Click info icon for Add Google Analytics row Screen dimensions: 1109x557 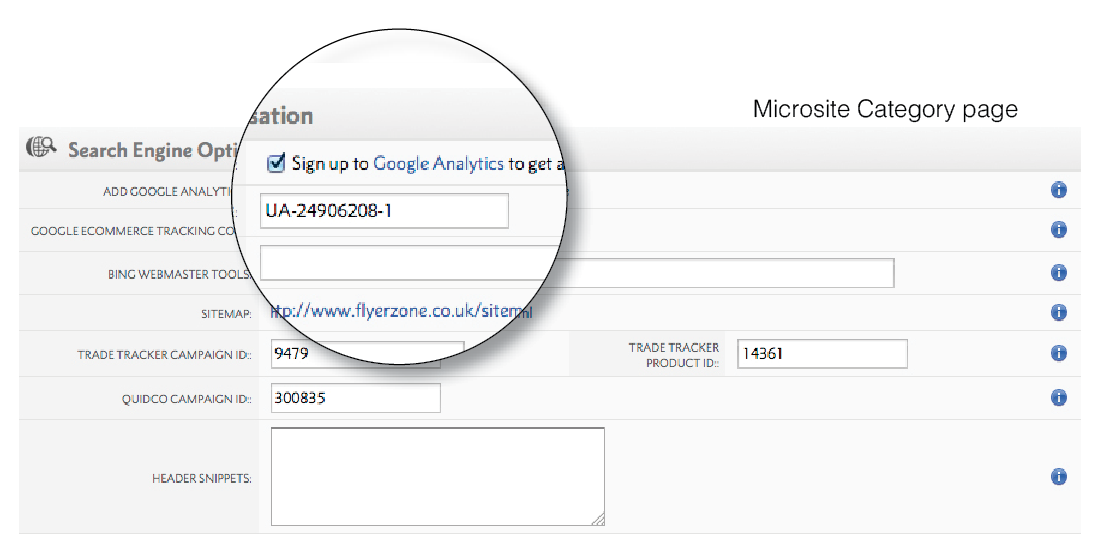coord(1058,190)
